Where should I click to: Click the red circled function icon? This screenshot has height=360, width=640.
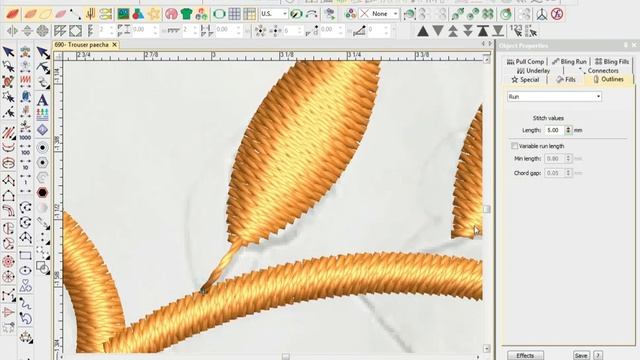[557, 14]
